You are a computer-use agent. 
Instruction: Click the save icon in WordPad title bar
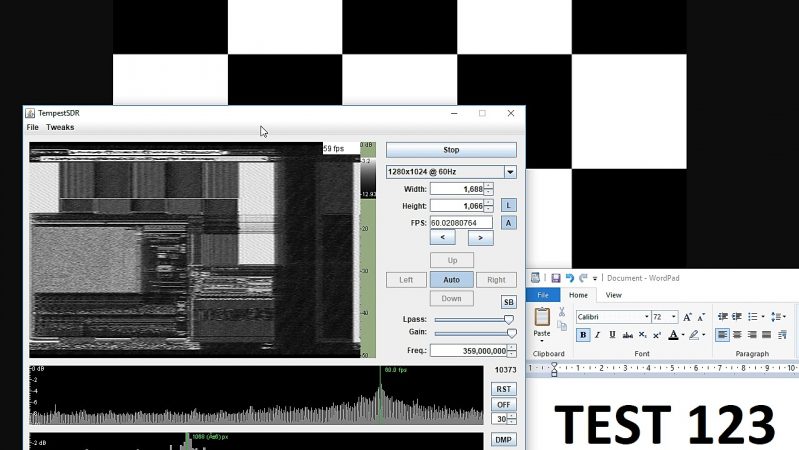[555, 278]
